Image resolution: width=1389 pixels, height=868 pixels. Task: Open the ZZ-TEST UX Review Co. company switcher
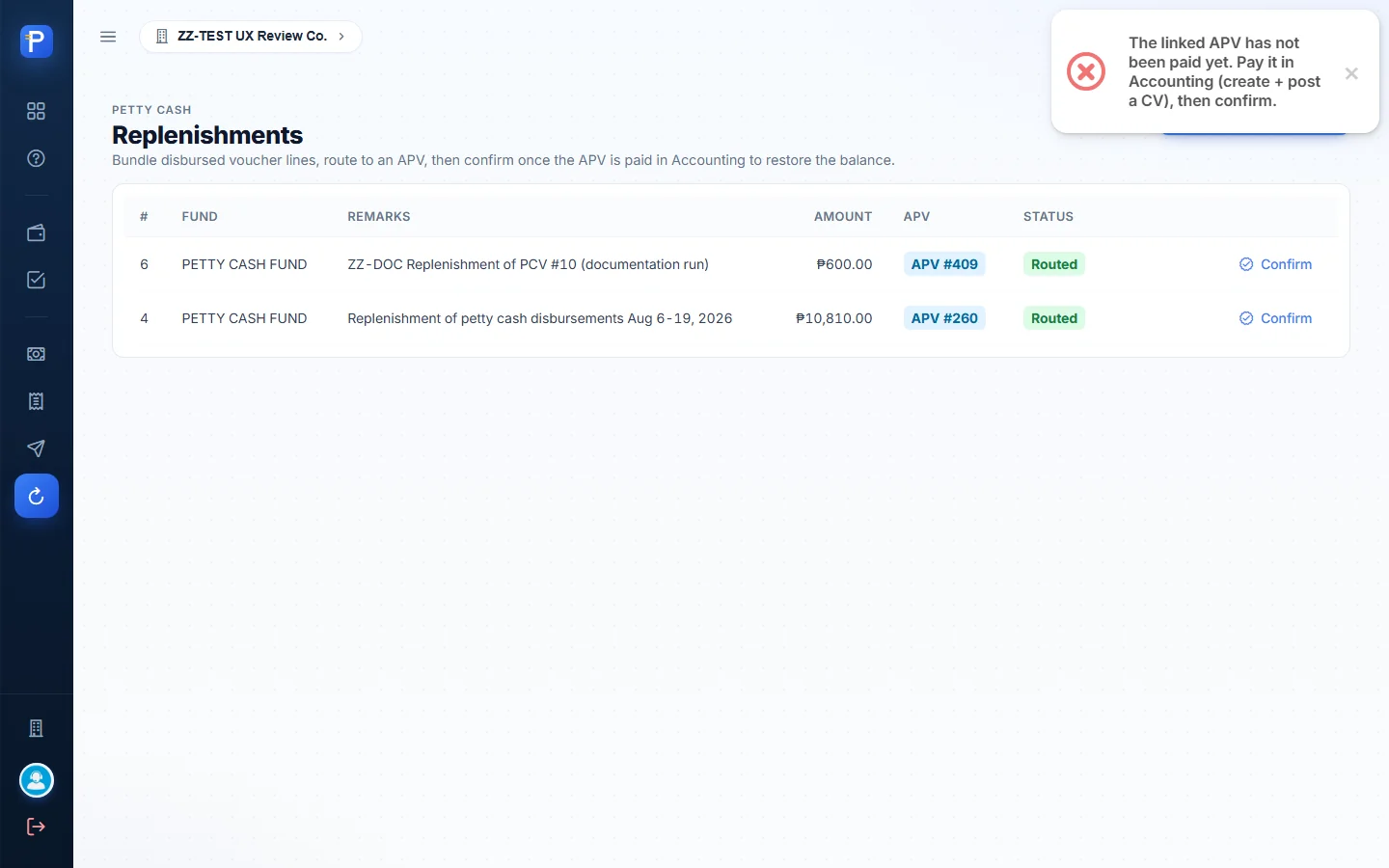251,37
